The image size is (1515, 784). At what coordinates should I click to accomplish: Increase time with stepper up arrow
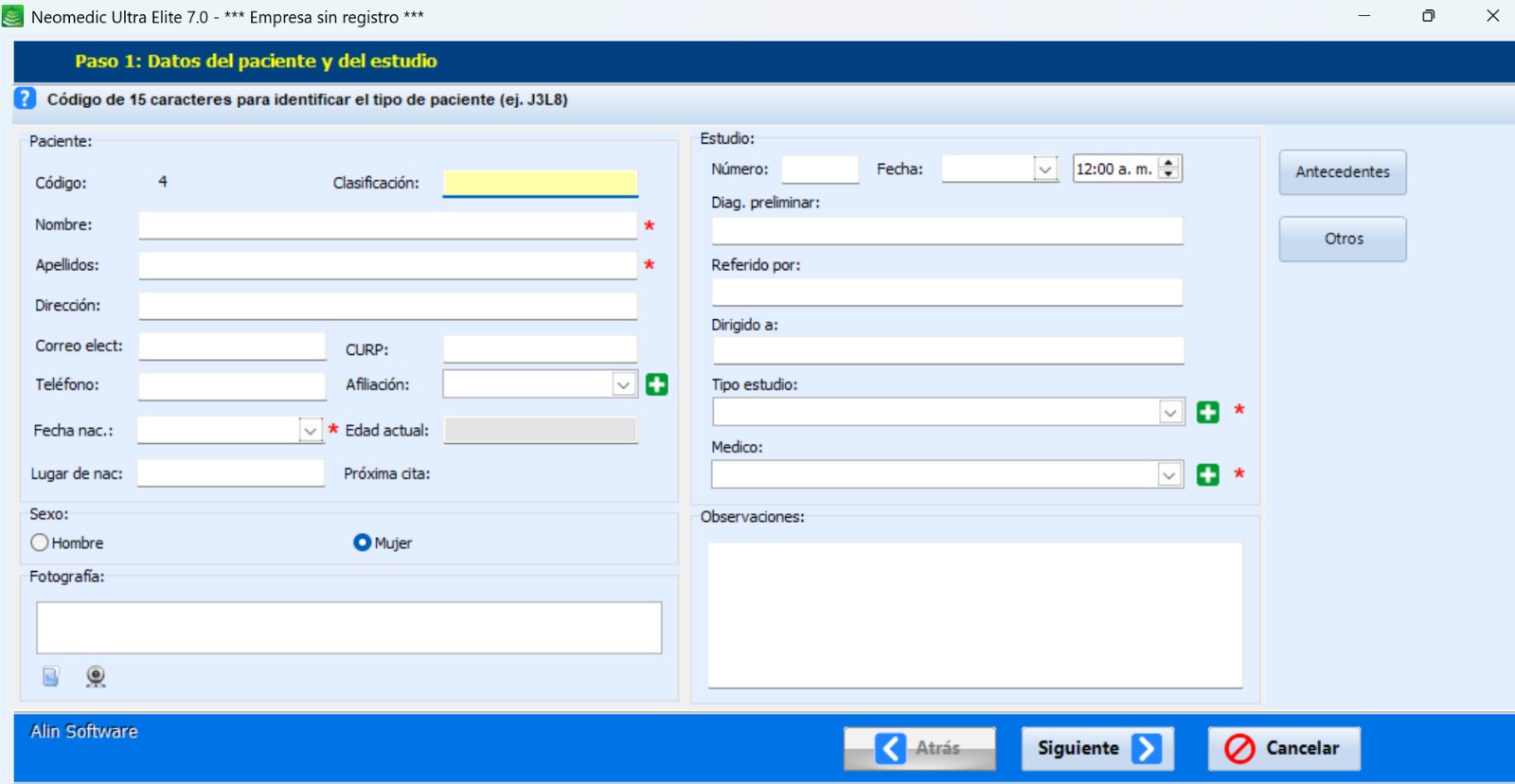1169,163
